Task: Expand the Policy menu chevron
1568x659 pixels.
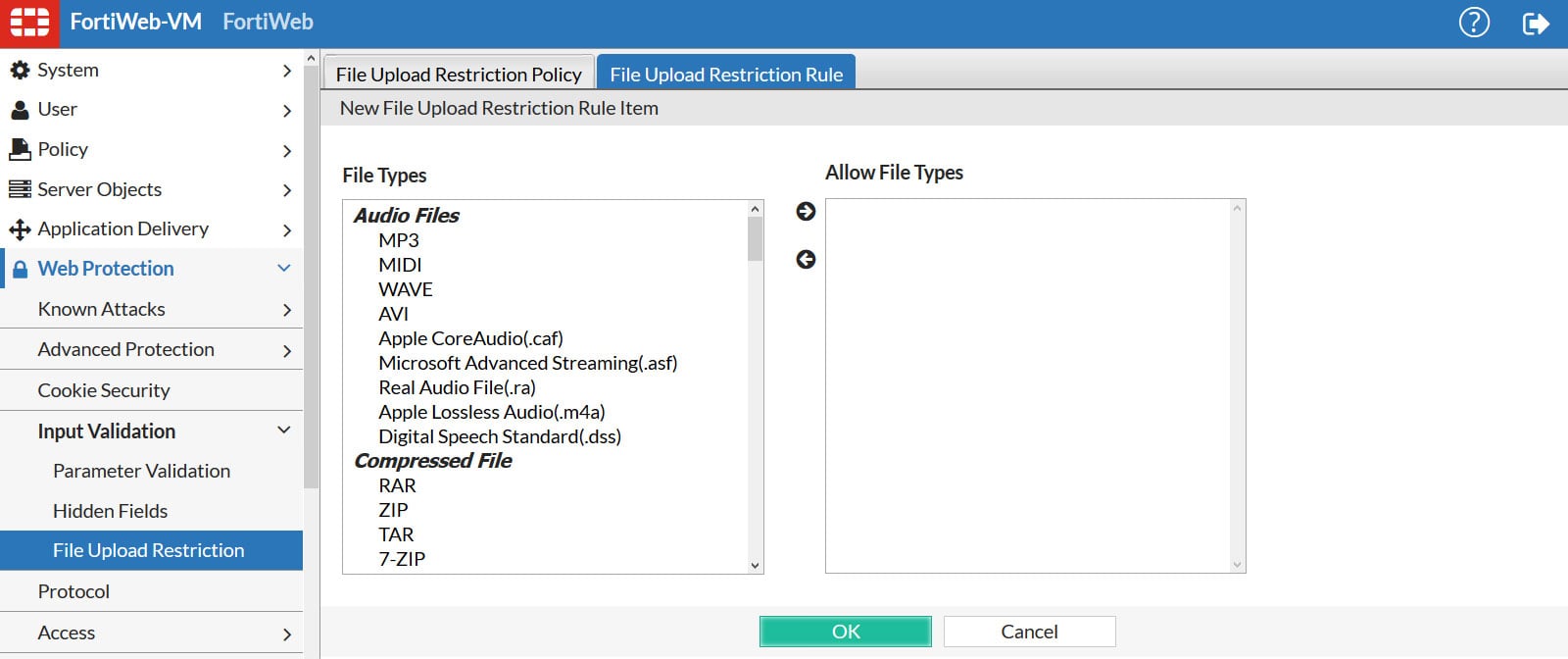Action: pos(286,151)
